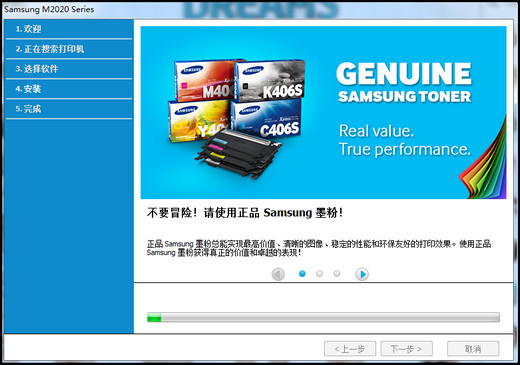Select the third slide indicator dot
Viewport: 520px width, 365px height.
point(337,274)
